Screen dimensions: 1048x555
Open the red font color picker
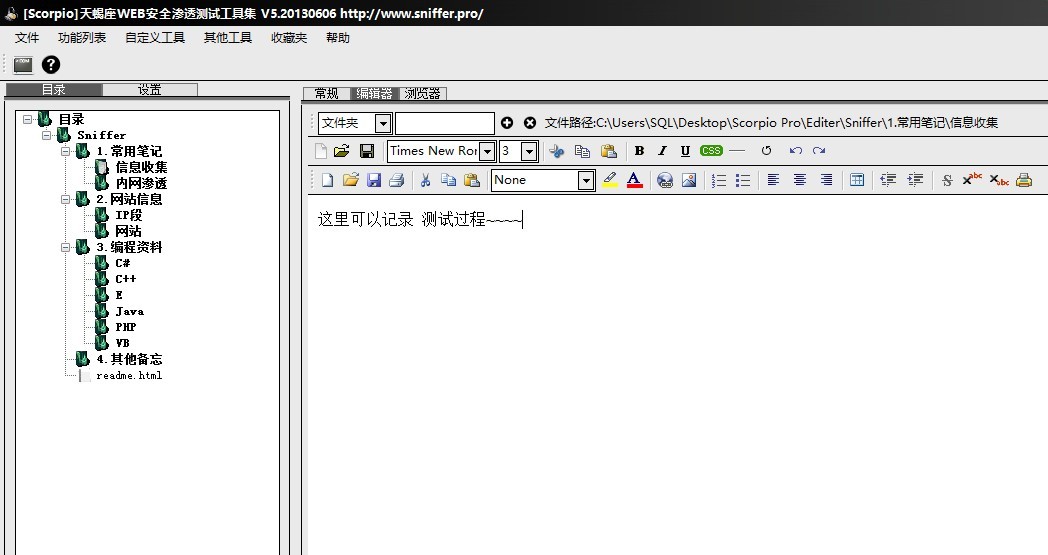[634, 180]
